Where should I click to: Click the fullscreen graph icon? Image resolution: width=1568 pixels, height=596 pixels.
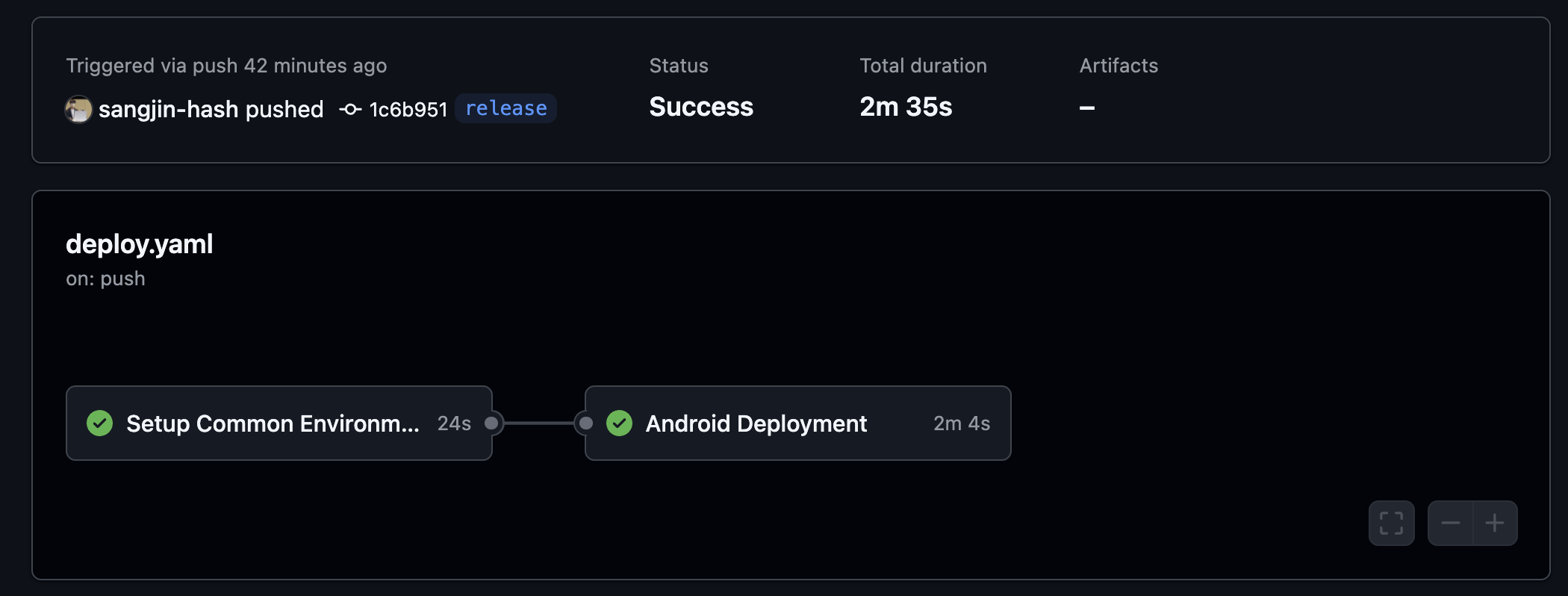pos(1391,523)
